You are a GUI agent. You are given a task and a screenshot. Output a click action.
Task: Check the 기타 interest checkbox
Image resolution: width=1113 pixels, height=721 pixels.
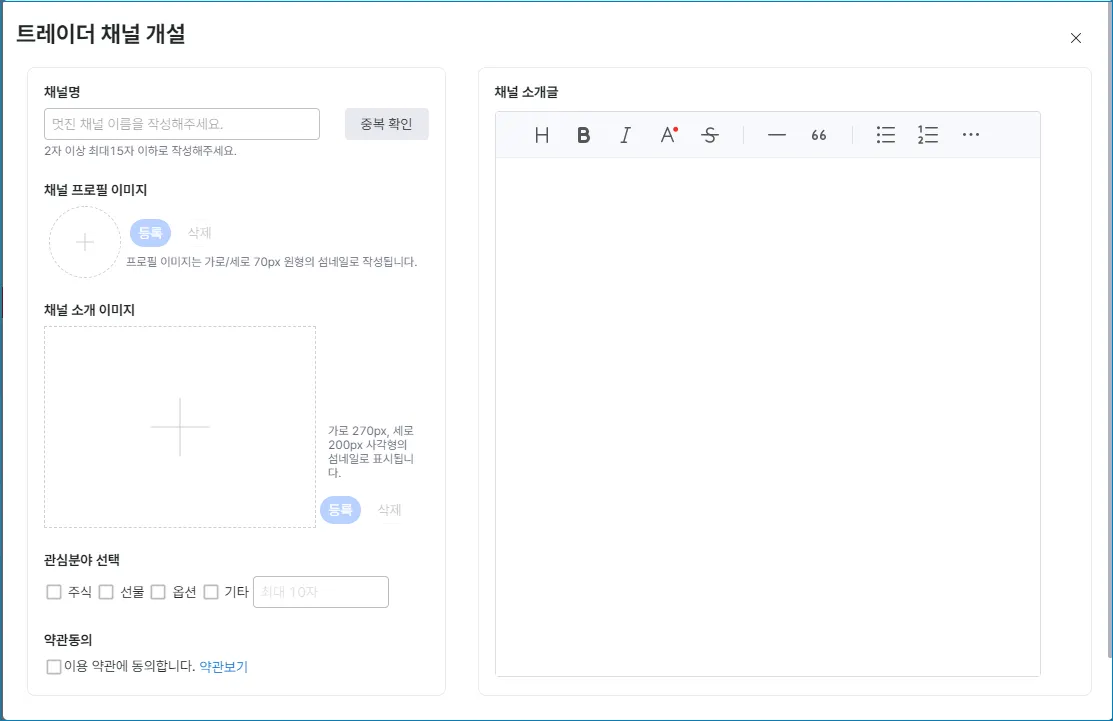tap(211, 592)
